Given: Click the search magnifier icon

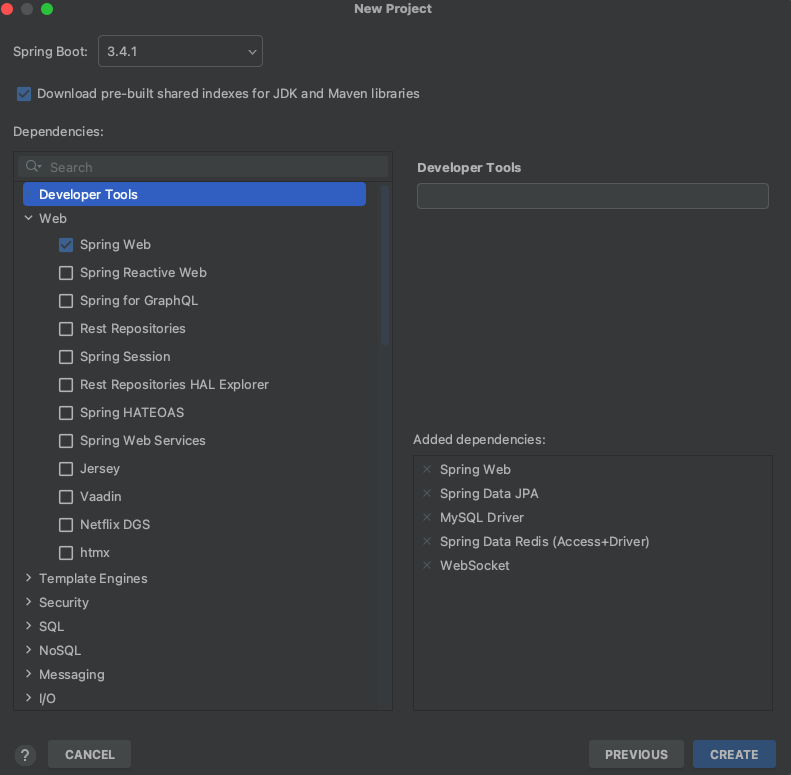Looking at the screenshot, I should click(33, 167).
